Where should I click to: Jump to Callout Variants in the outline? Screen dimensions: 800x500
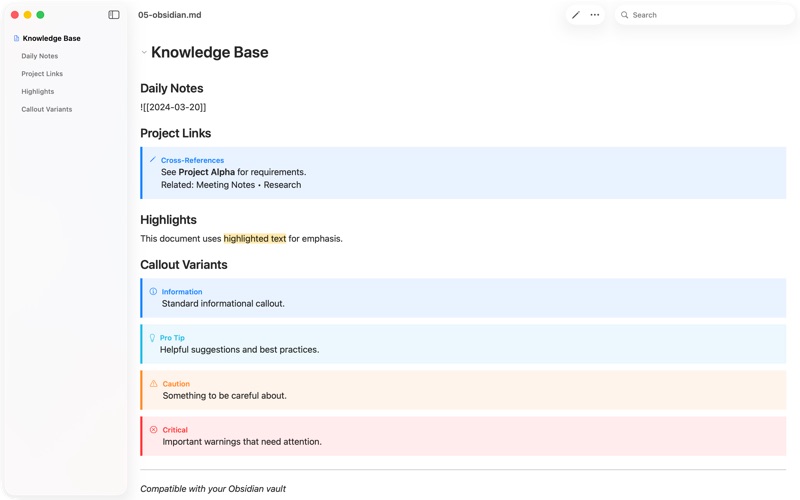pos(46,109)
